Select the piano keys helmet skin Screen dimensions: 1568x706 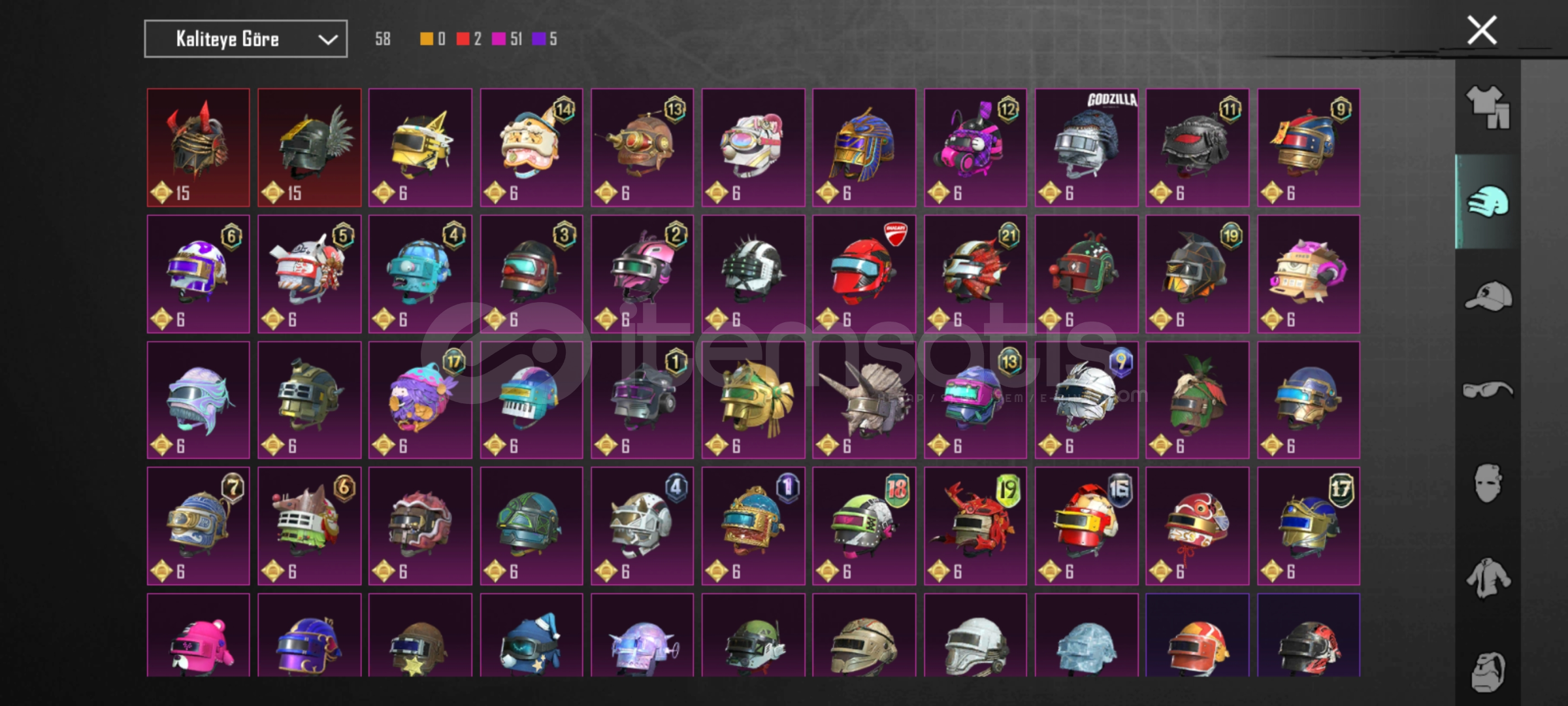click(x=532, y=400)
